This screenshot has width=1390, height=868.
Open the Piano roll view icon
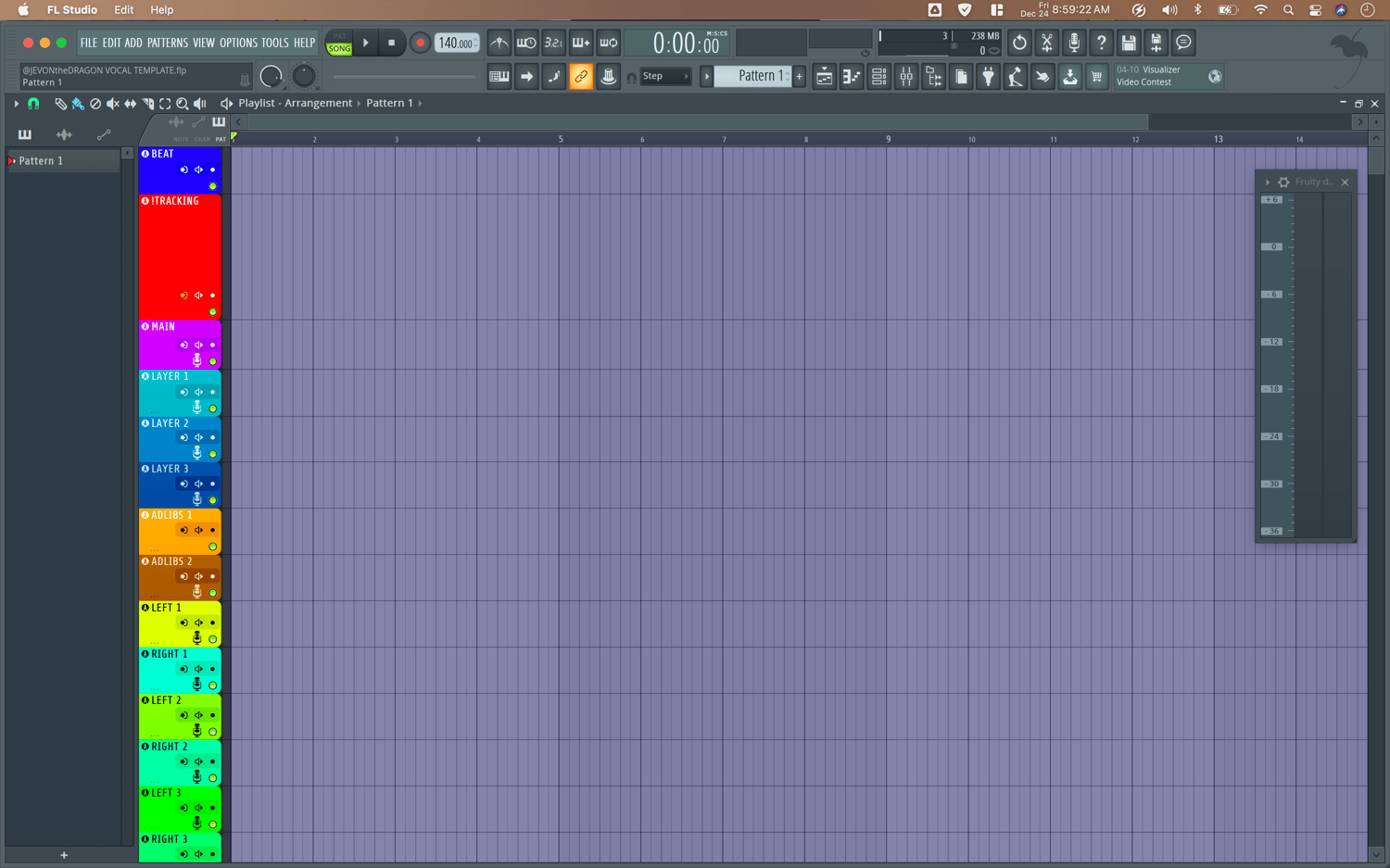[x=852, y=76]
